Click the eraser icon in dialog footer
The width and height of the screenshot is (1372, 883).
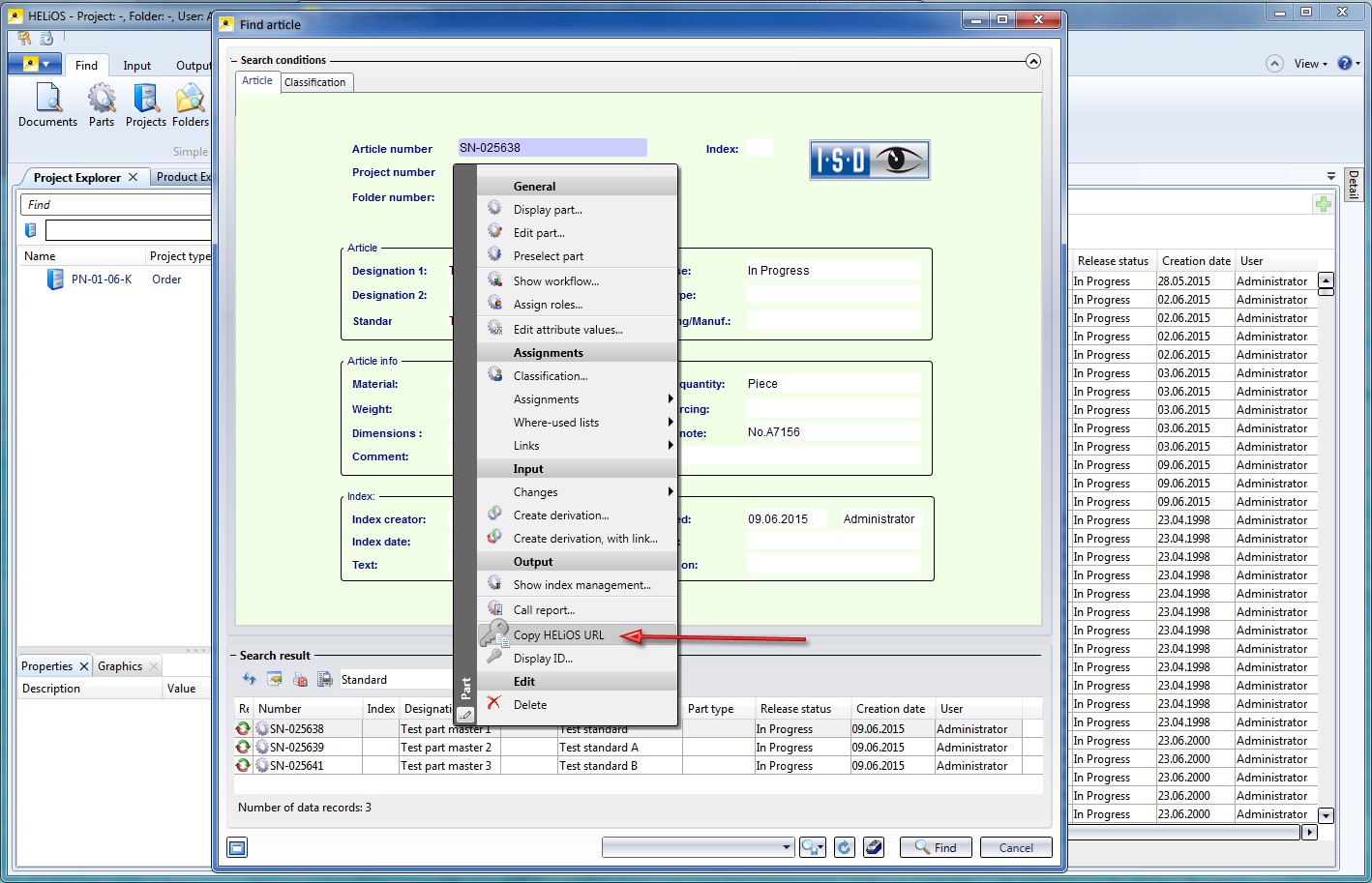pyautogui.click(x=874, y=847)
